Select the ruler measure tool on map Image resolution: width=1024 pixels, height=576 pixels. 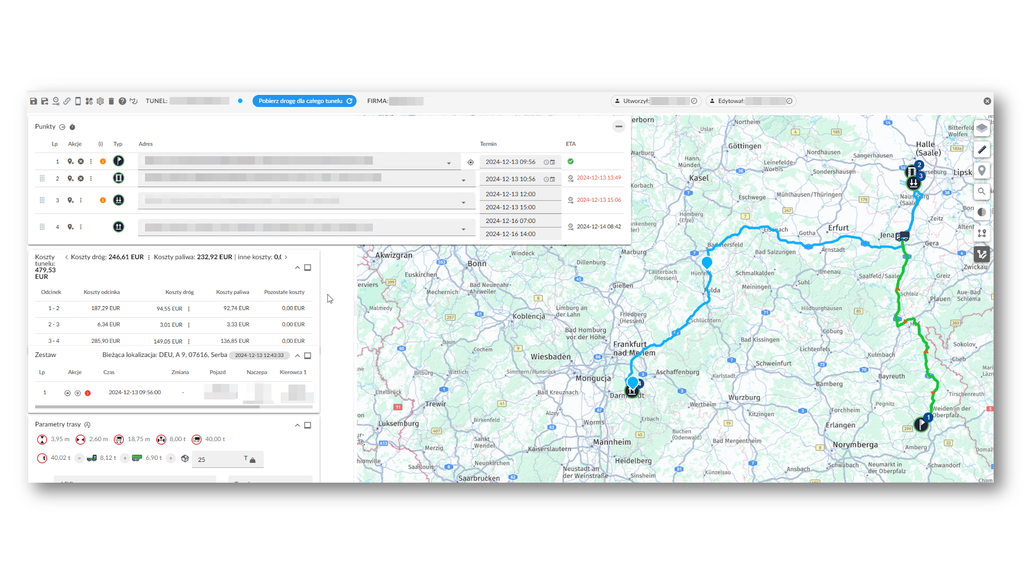[x=982, y=150]
